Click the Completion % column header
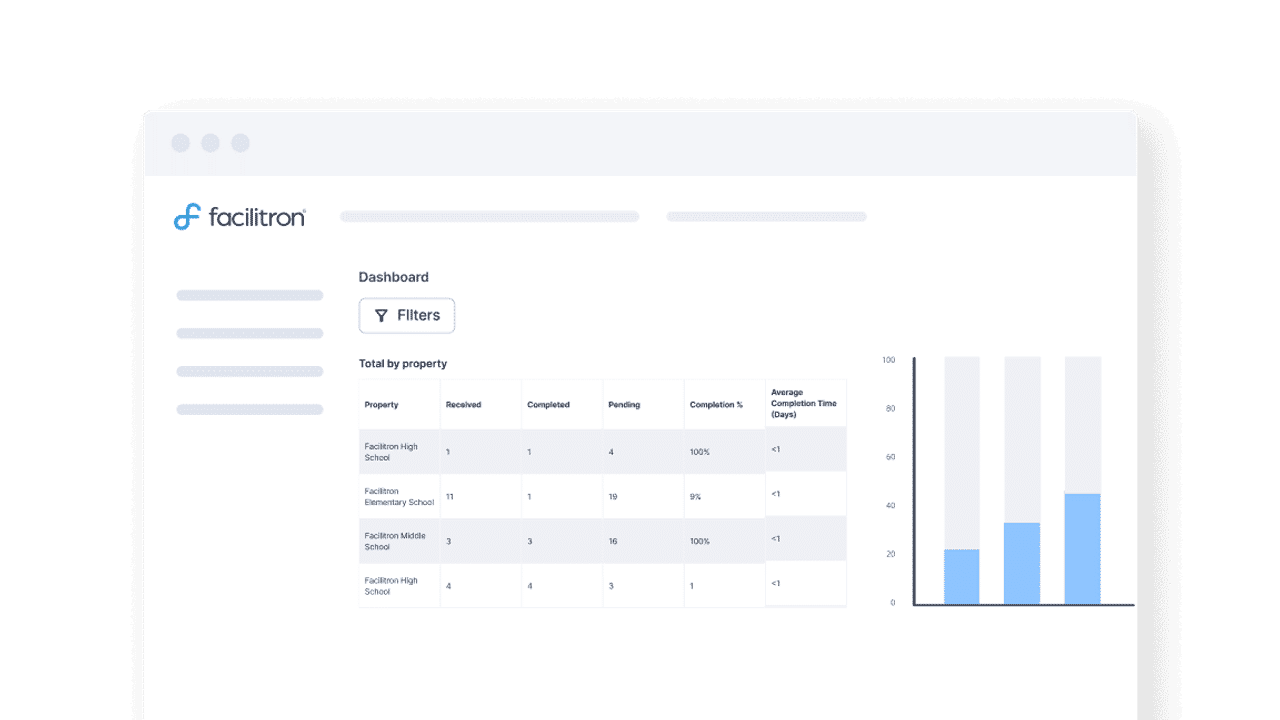The image size is (1280, 720). pos(716,405)
